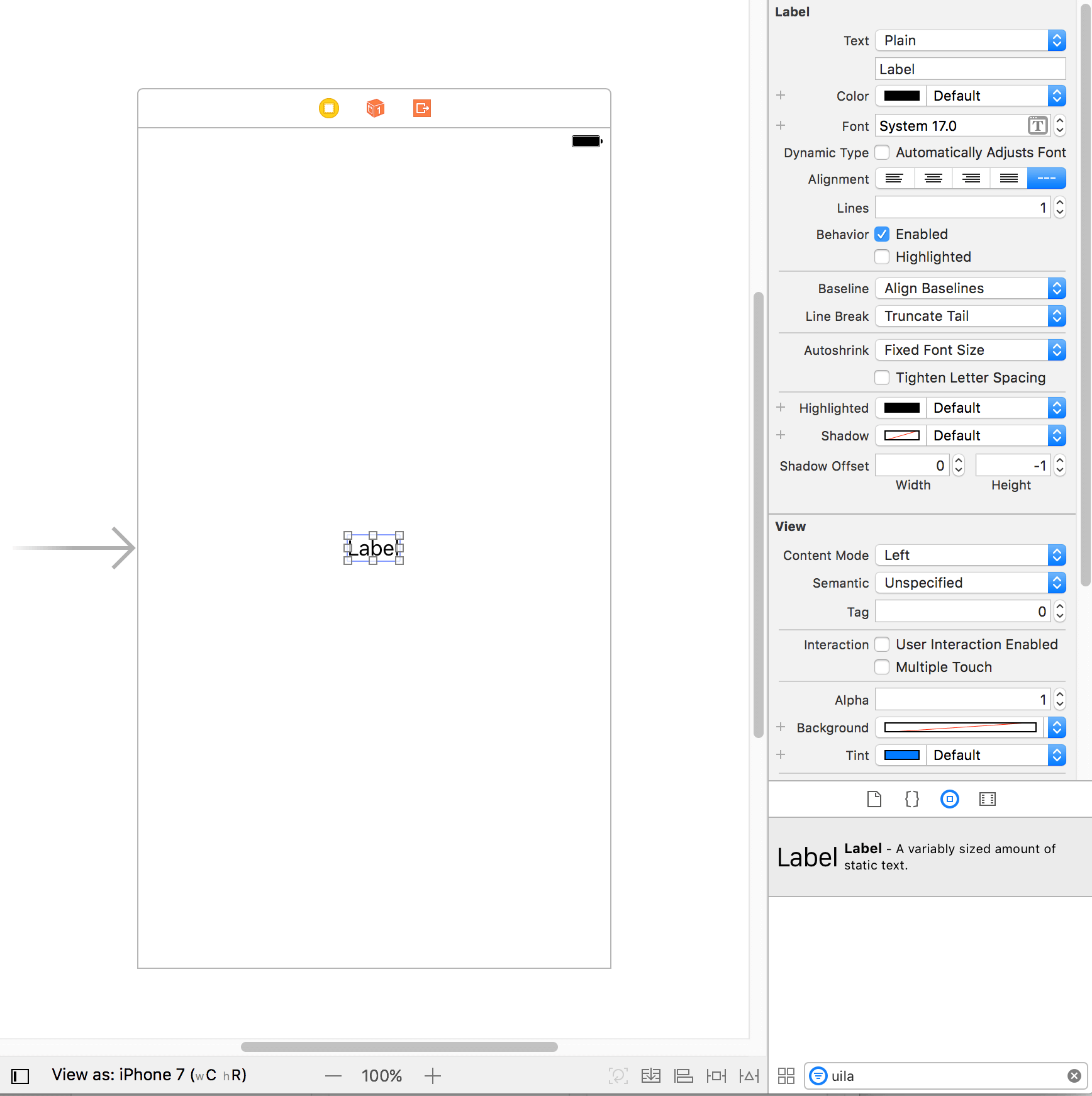The image size is (1092, 1096).
Task: Set justified text alignment
Action: [1009, 179]
